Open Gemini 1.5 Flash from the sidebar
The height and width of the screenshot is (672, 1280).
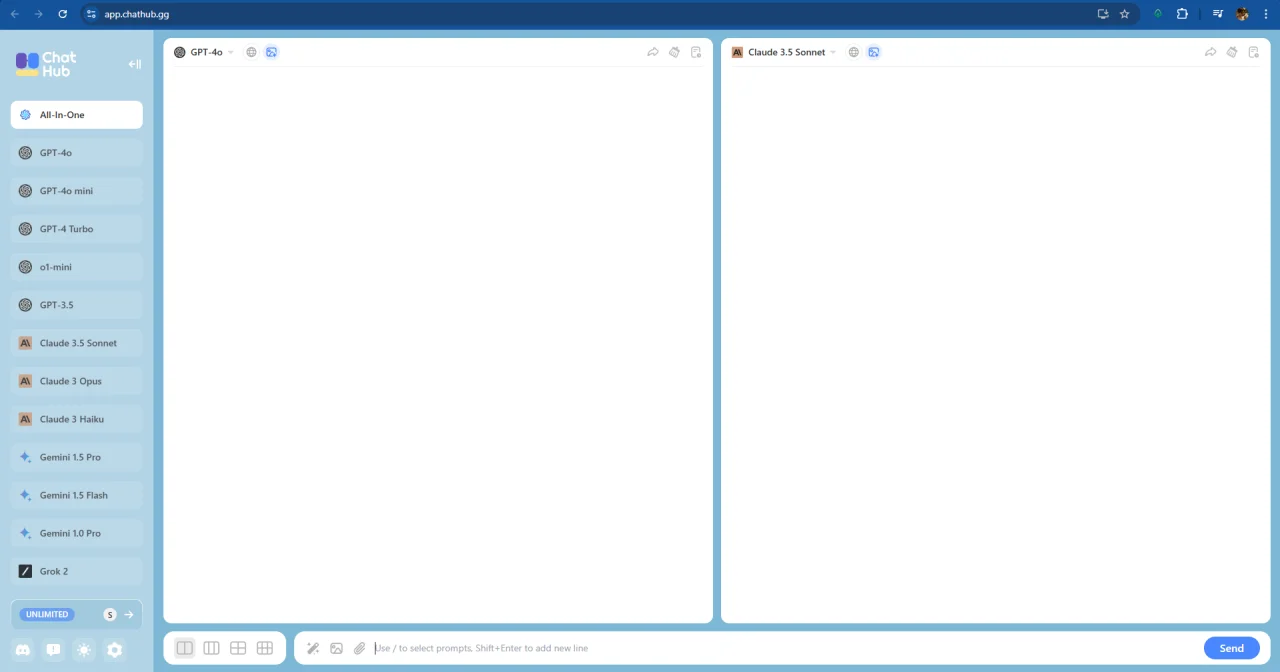click(x=77, y=495)
